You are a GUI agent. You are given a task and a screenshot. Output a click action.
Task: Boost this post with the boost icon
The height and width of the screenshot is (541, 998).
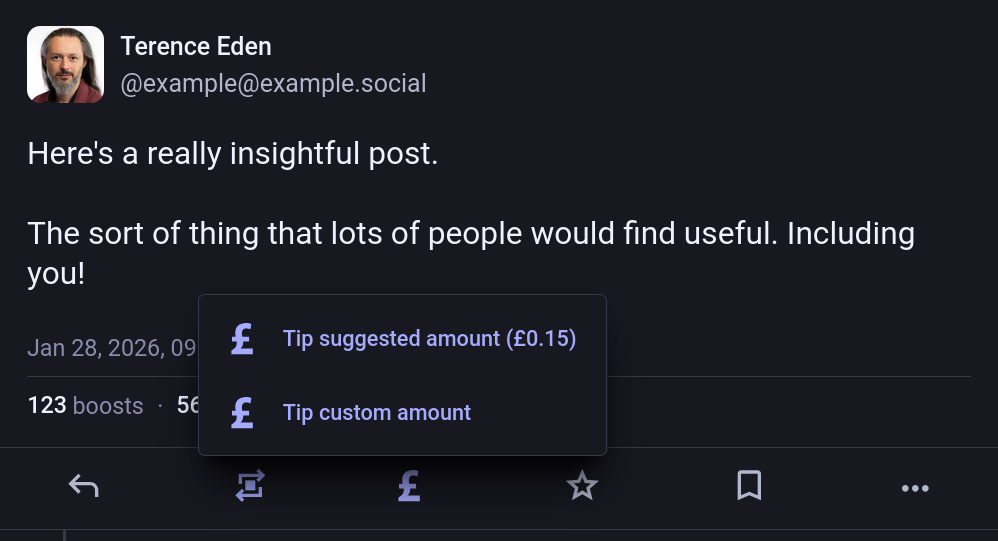[250, 487]
